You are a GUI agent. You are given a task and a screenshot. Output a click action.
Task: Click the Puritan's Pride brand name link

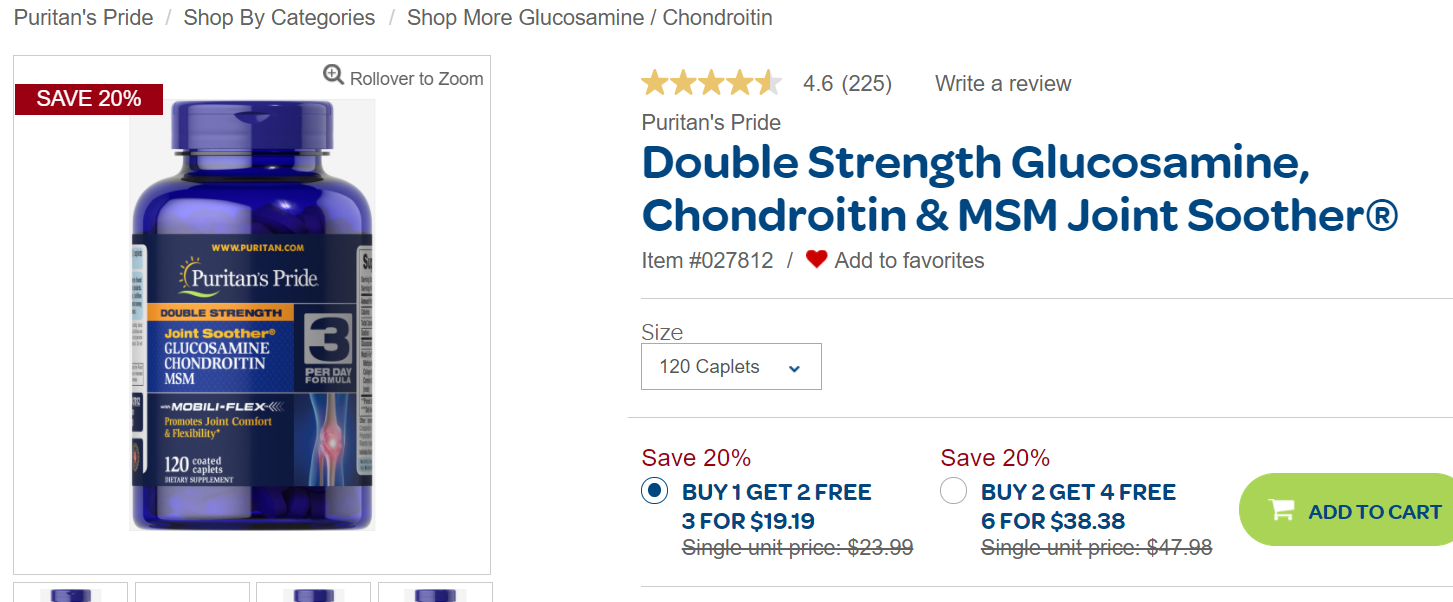(x=711, y=123)
